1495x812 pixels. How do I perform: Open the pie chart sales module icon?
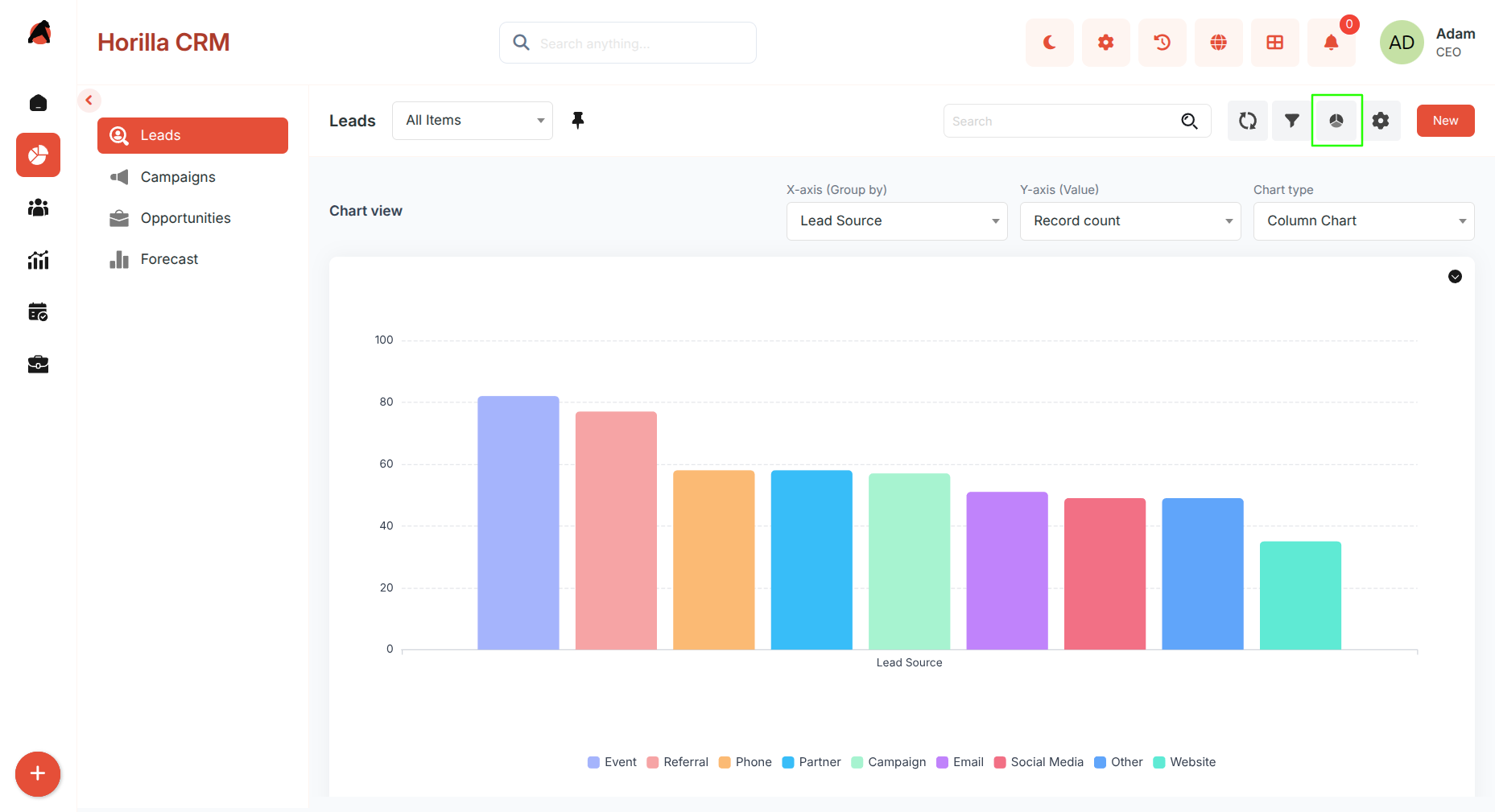38,155
